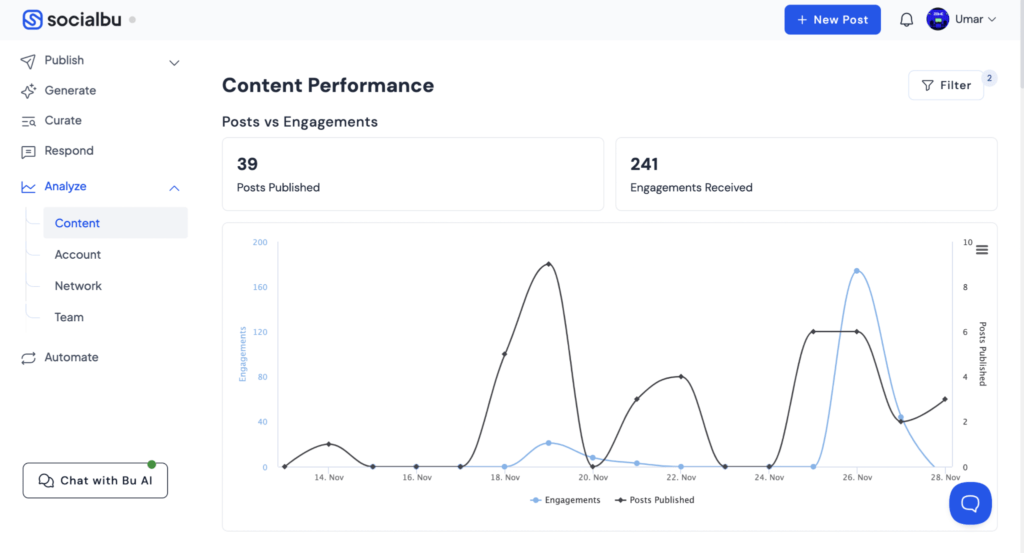The width and height of the screenshot is (1024, 553).
Task: Click the Umar profile avatar
Action: click(x=937, y=20)
